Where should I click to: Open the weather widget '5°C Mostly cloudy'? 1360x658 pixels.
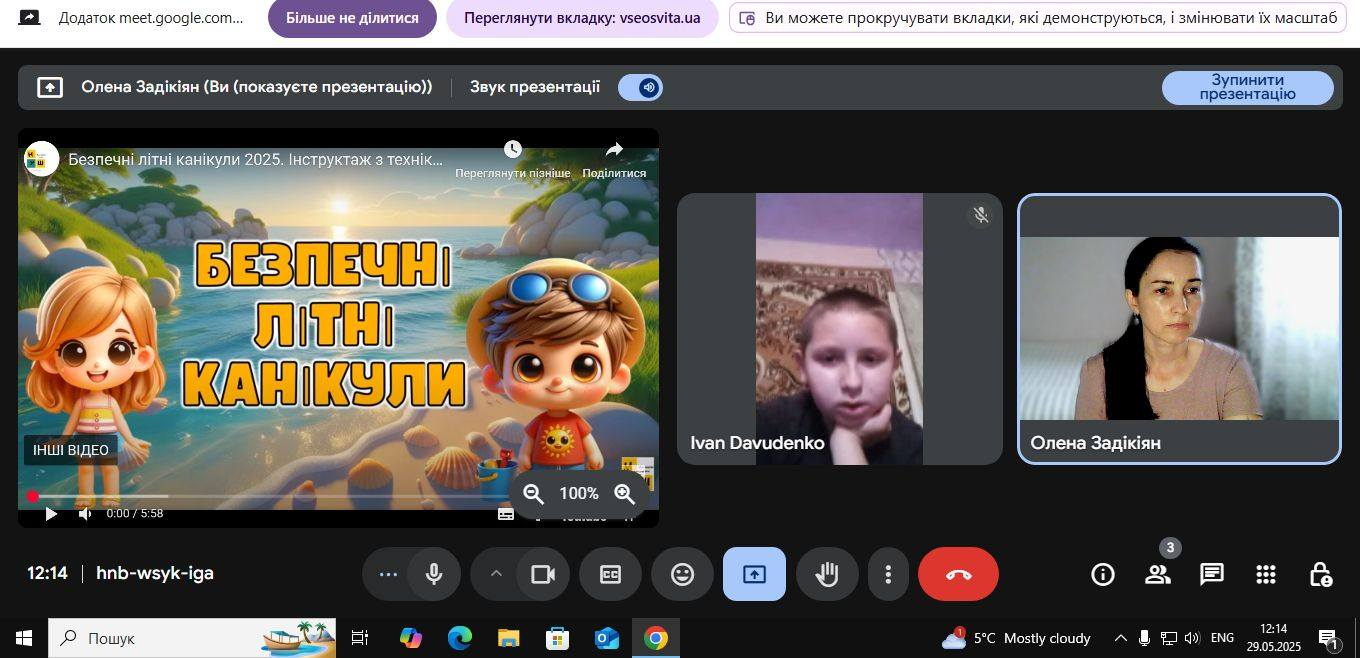coord(1017,638)
